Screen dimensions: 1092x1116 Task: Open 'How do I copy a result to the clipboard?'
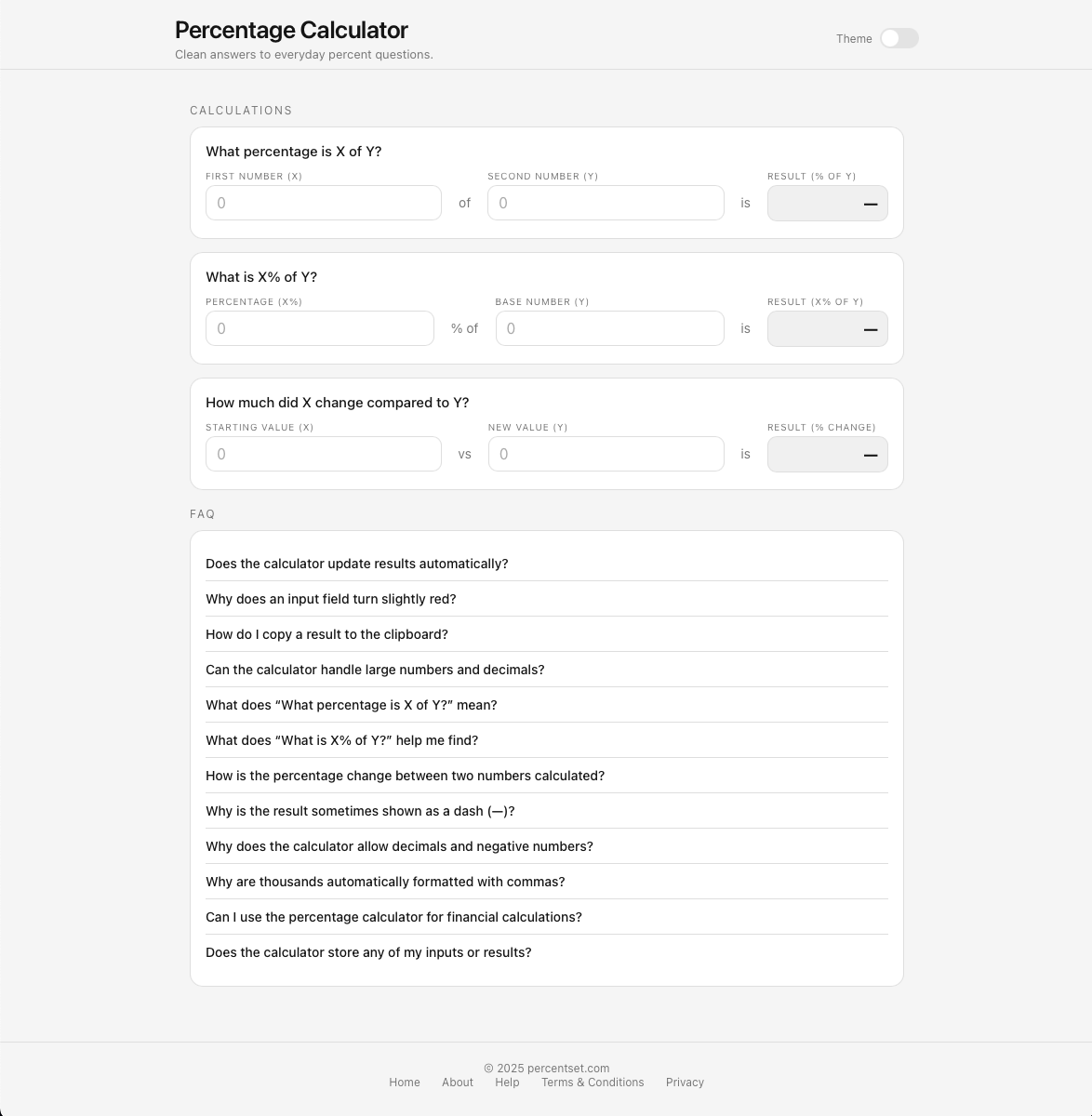coord(326,634)
